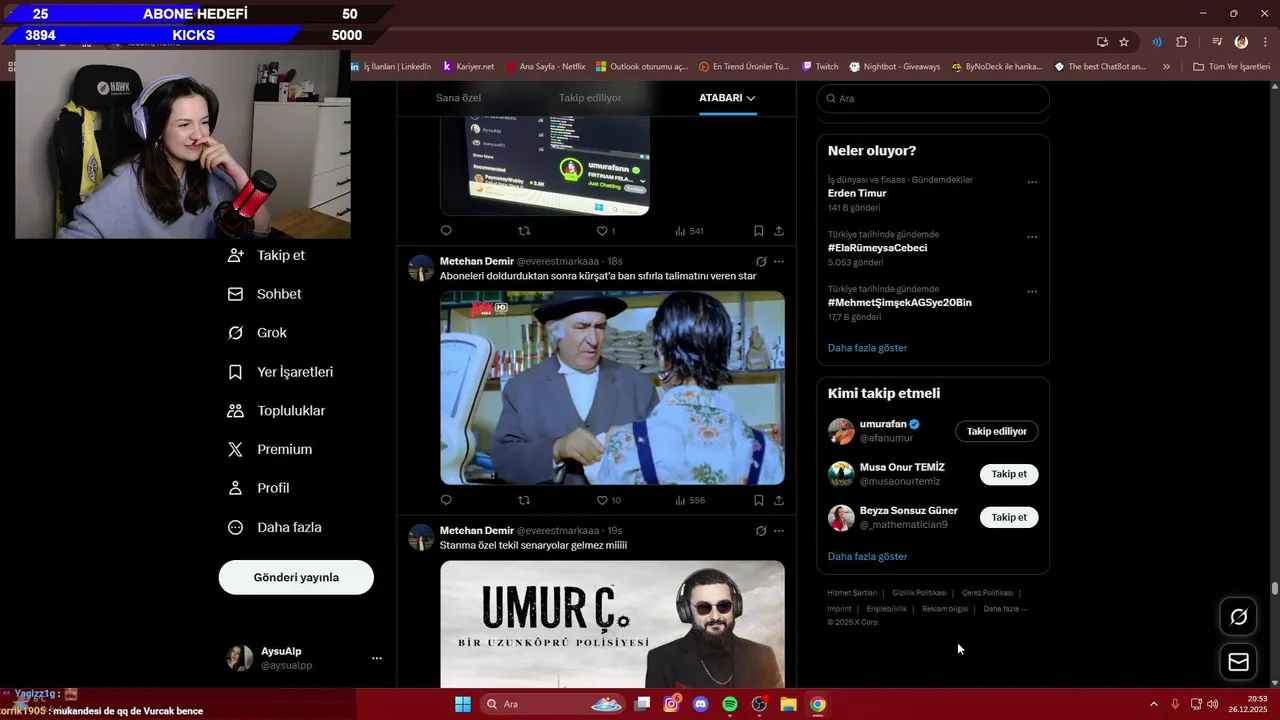Open Nightbot - Giveaways bookmark
This screenshot has height=720, width=1280.
point(895,66)
